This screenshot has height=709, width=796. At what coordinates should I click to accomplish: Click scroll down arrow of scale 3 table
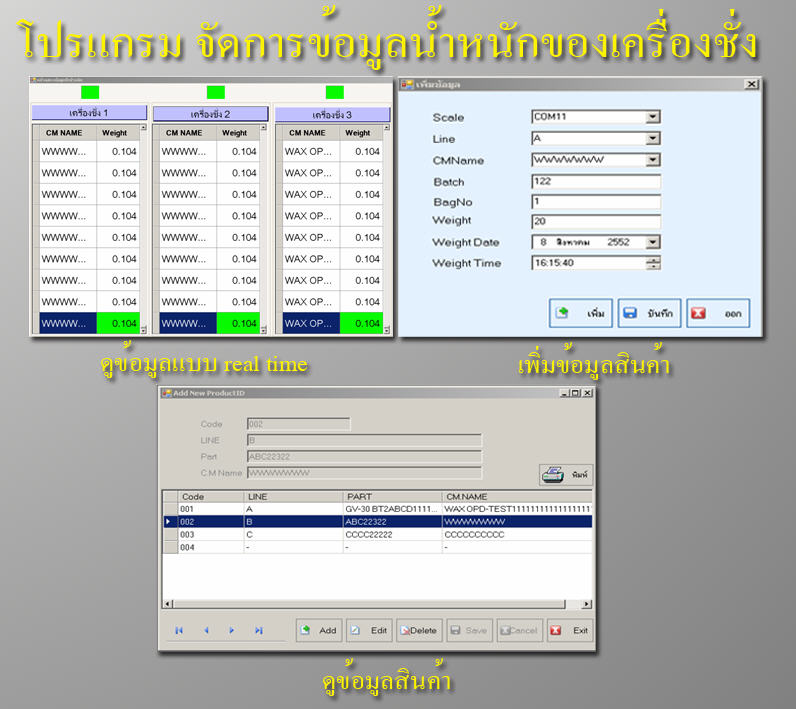pos(387,330)
